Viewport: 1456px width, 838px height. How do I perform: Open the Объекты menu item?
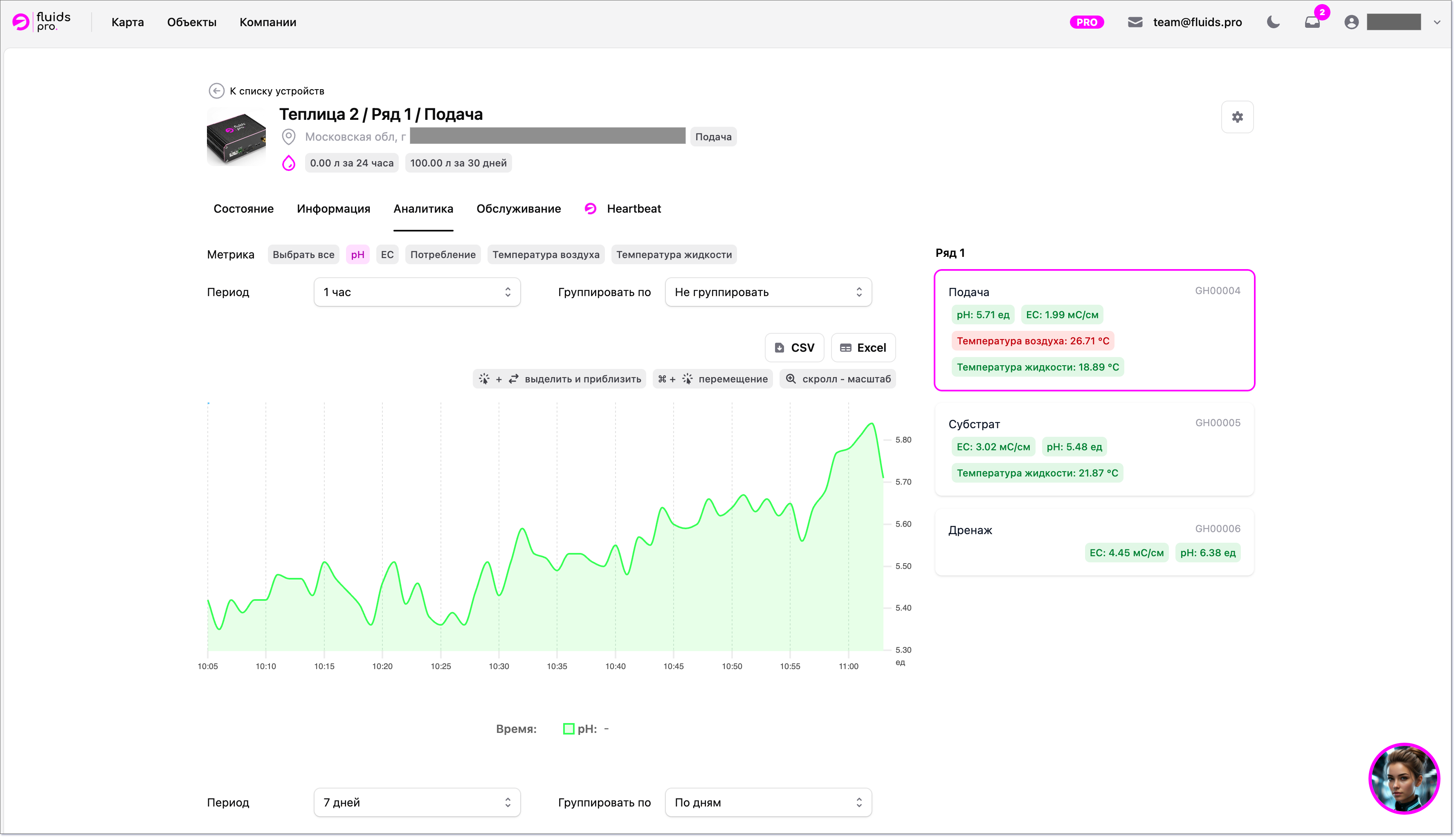click(x=192, y=22)
